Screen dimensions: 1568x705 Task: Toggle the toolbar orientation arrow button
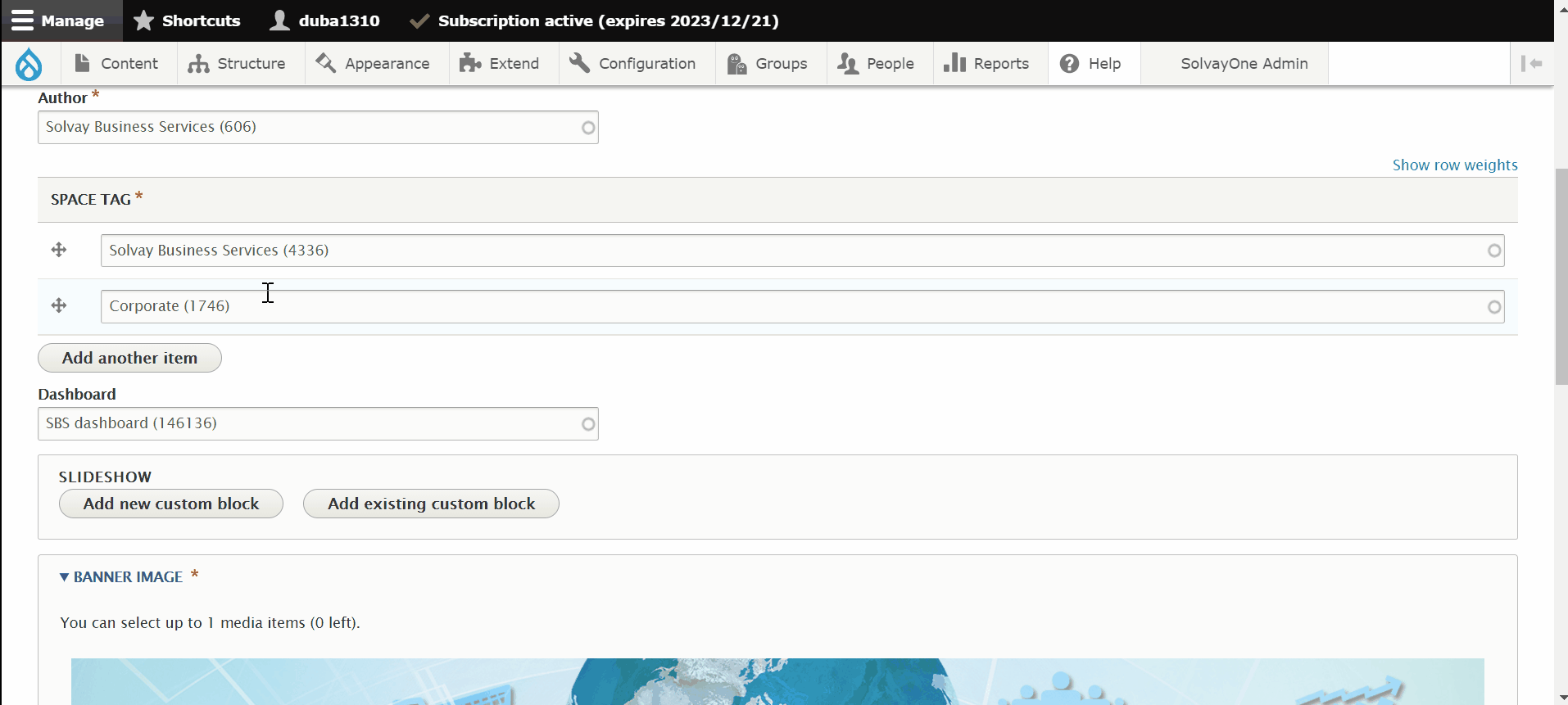[x=1531, y=64]
